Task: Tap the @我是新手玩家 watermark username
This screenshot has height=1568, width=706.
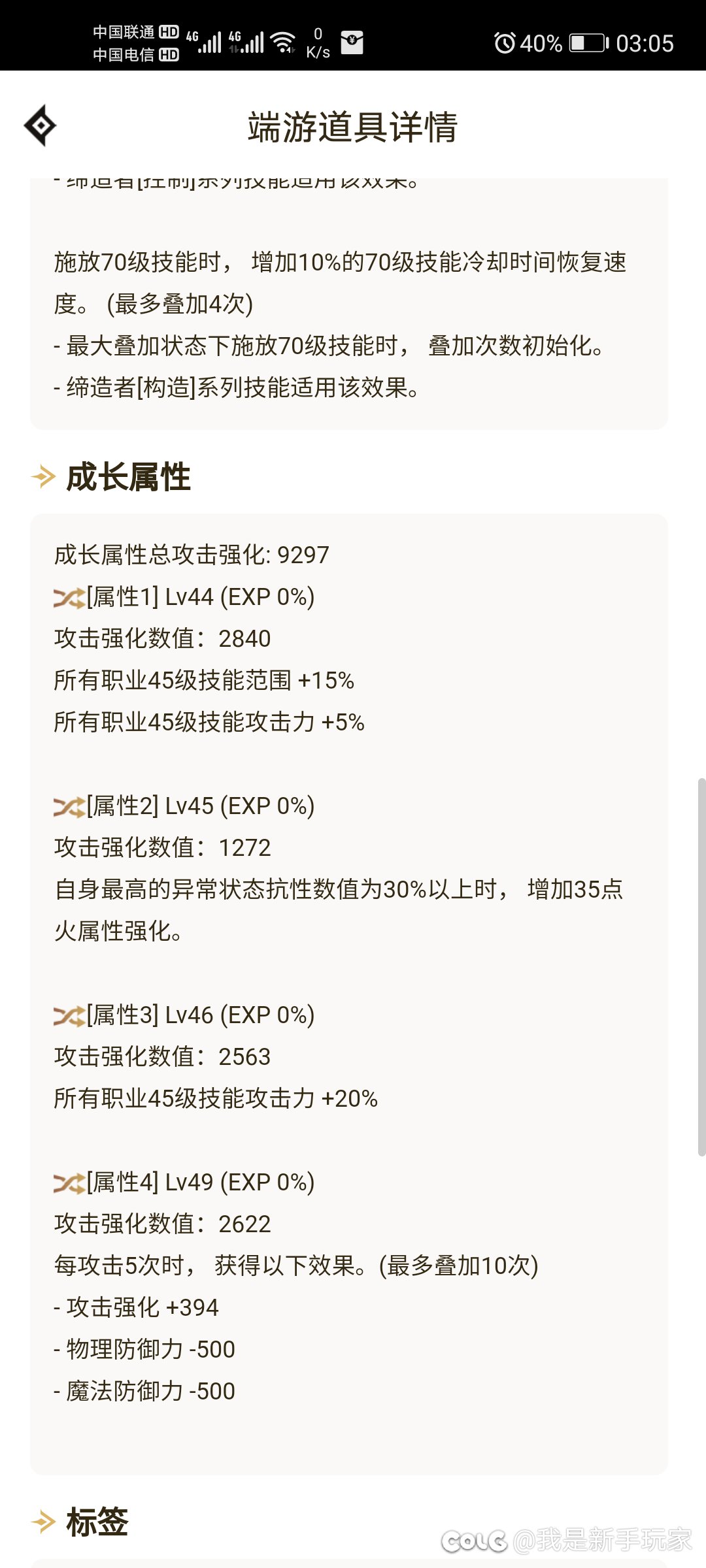Action: 602,1540
